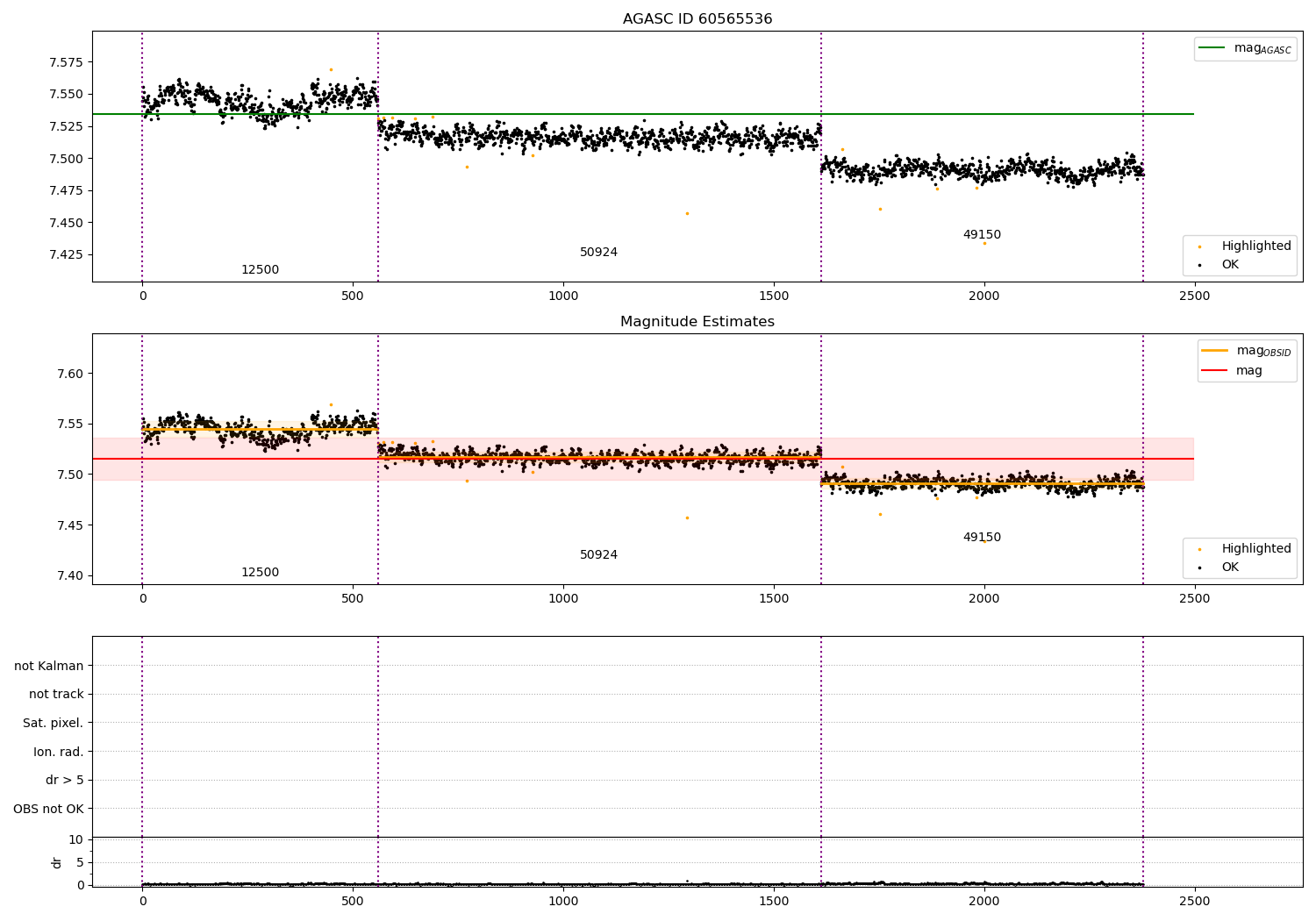Click the 1000 x-tick under the bottom dr plot
1316x921 pixels.
click(x=563, y=901)
